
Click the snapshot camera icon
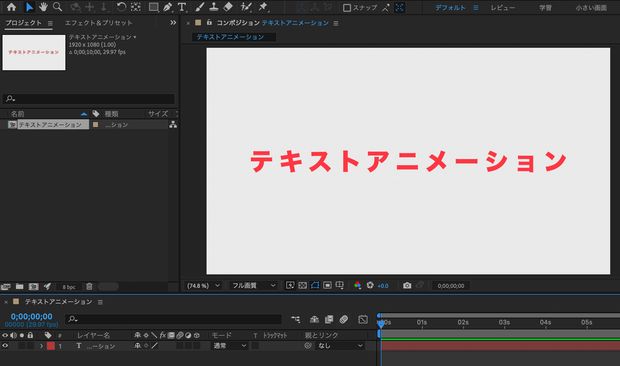coord(407,285)
